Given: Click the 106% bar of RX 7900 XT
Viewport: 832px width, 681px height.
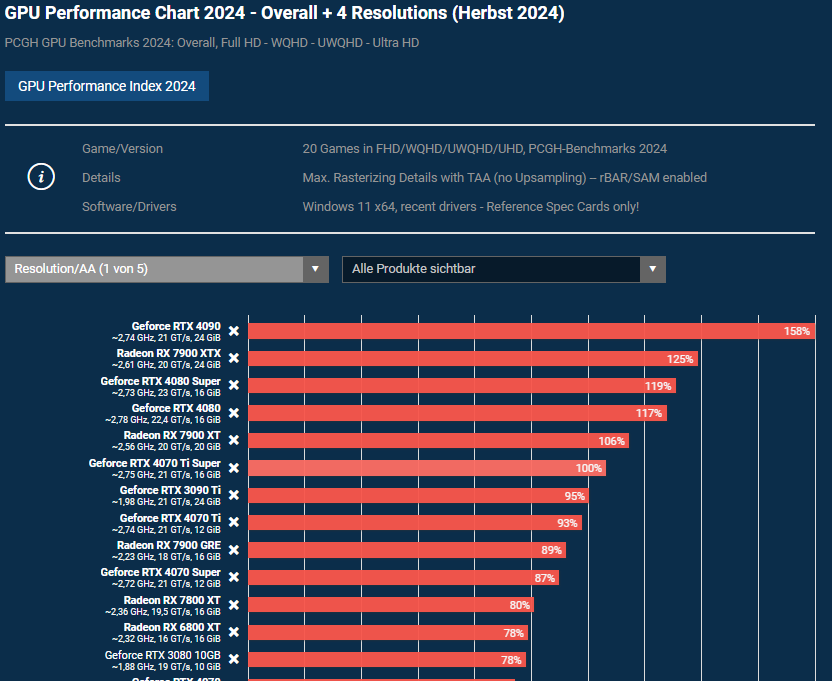Looking at the screenshot, I should coord(438,441).
